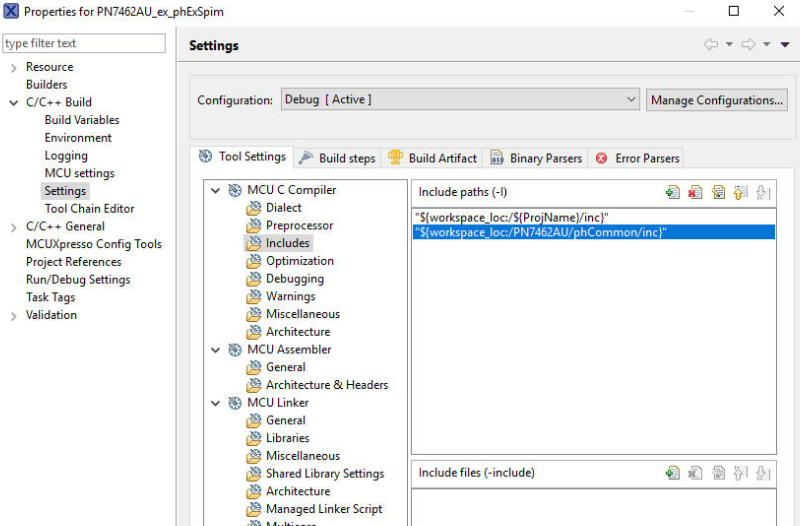
Task: Open back history dropdown arrow
Action: pyautogui.click(x=729, y=44)
